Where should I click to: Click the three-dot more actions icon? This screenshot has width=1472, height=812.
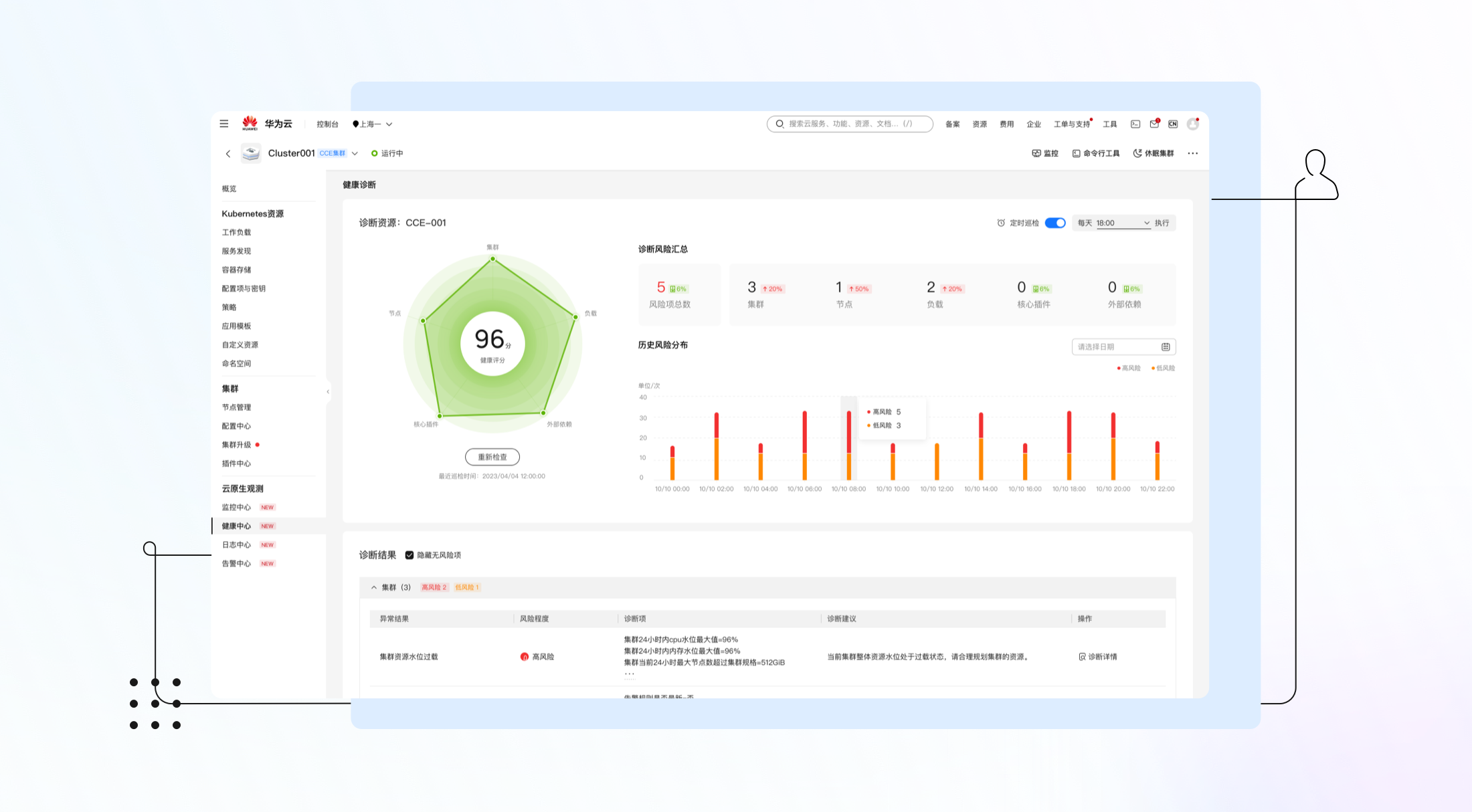[x=1193, y=153]
